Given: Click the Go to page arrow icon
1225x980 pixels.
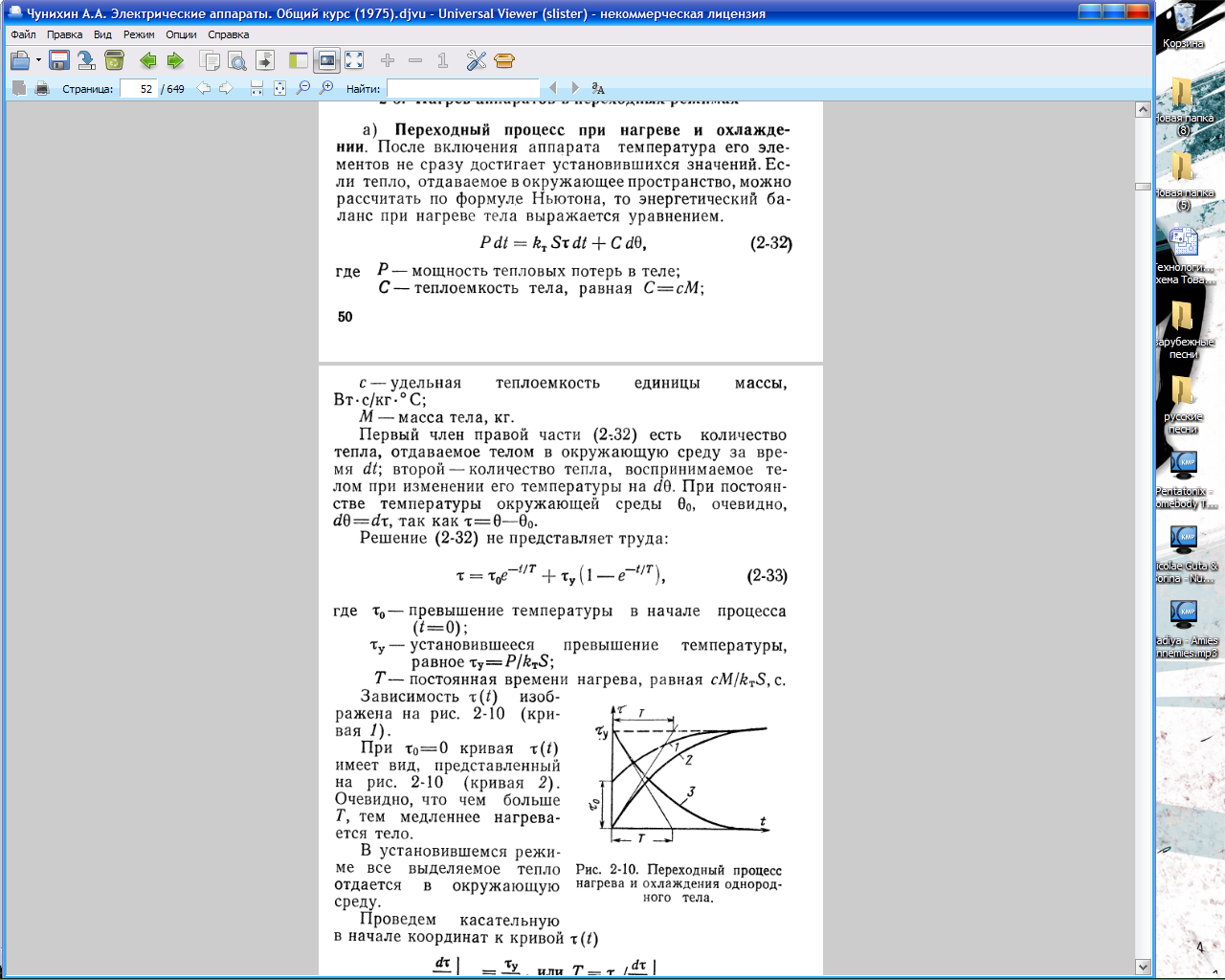Looking at the screenshot, I should point(265,60).
